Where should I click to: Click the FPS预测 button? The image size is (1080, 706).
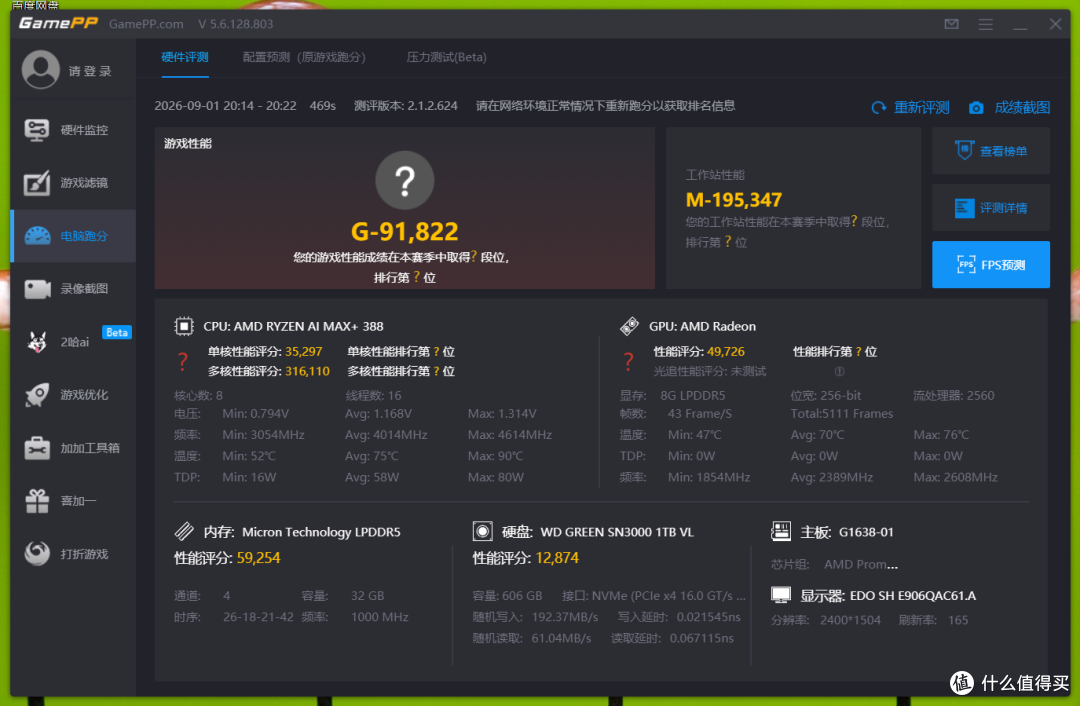click(991, 264)
